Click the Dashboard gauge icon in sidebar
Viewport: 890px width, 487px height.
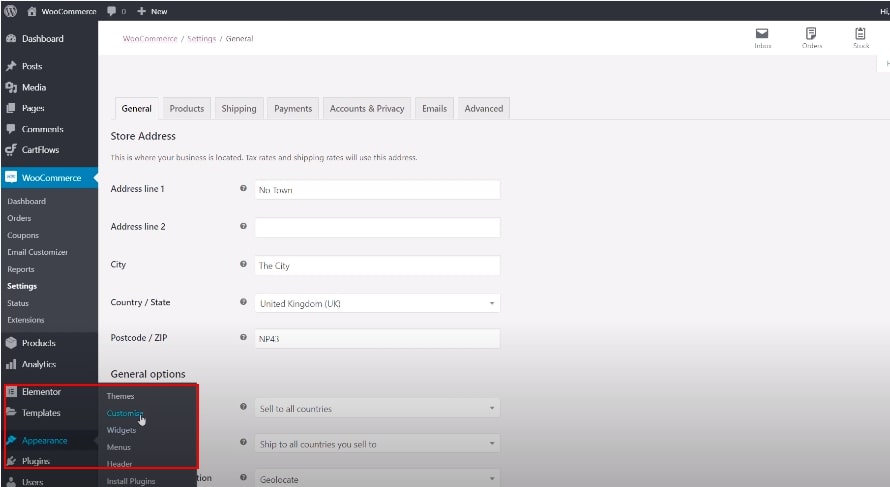pos(11,39)
